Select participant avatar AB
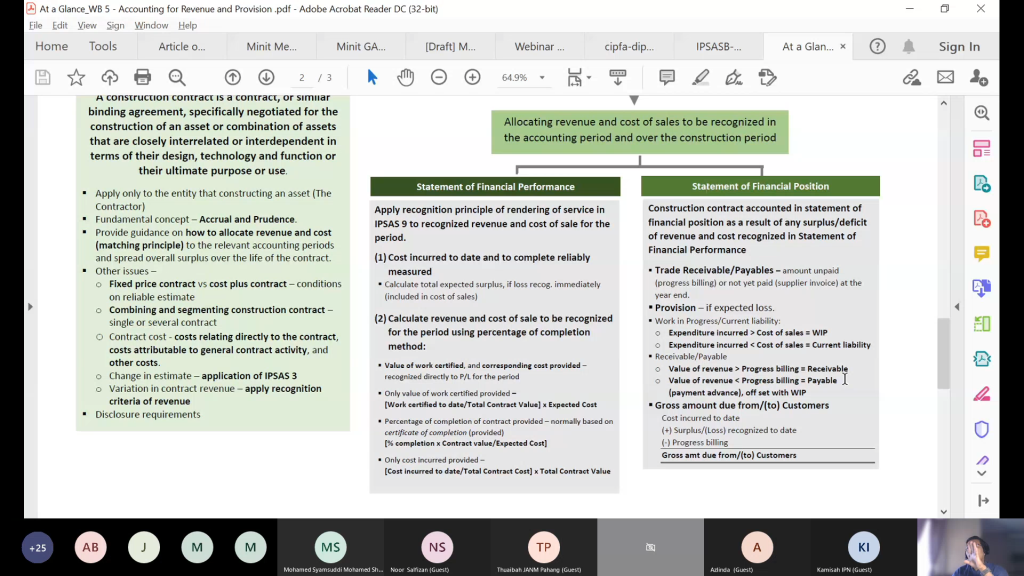The image size is (1024, 576). (91, 547)
